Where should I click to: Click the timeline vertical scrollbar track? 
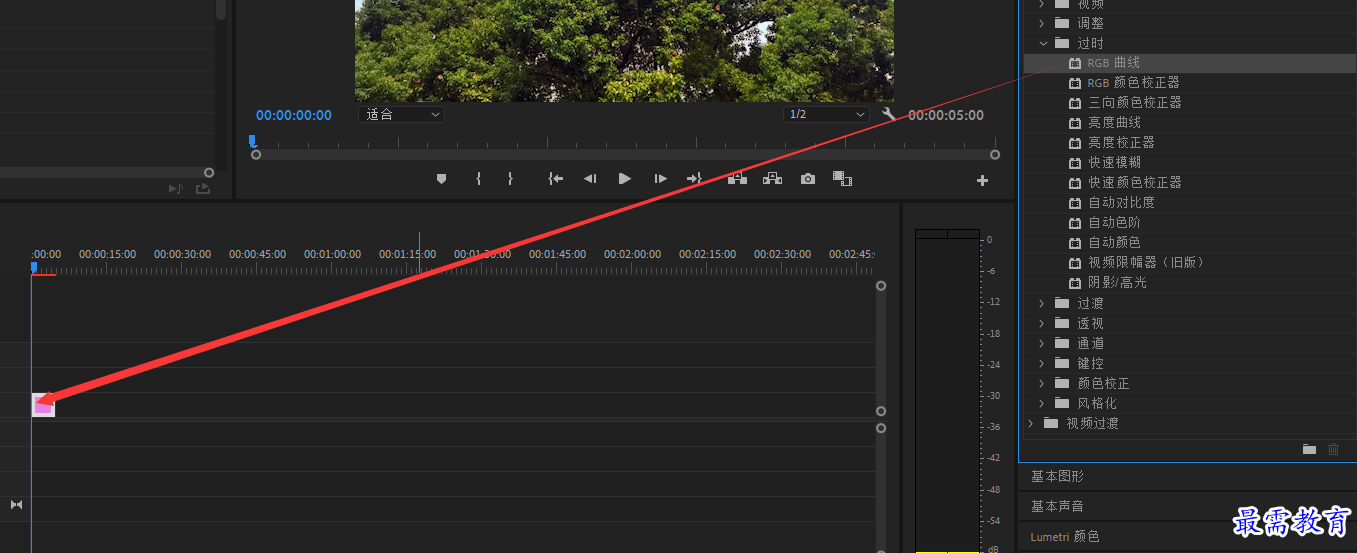881,348
